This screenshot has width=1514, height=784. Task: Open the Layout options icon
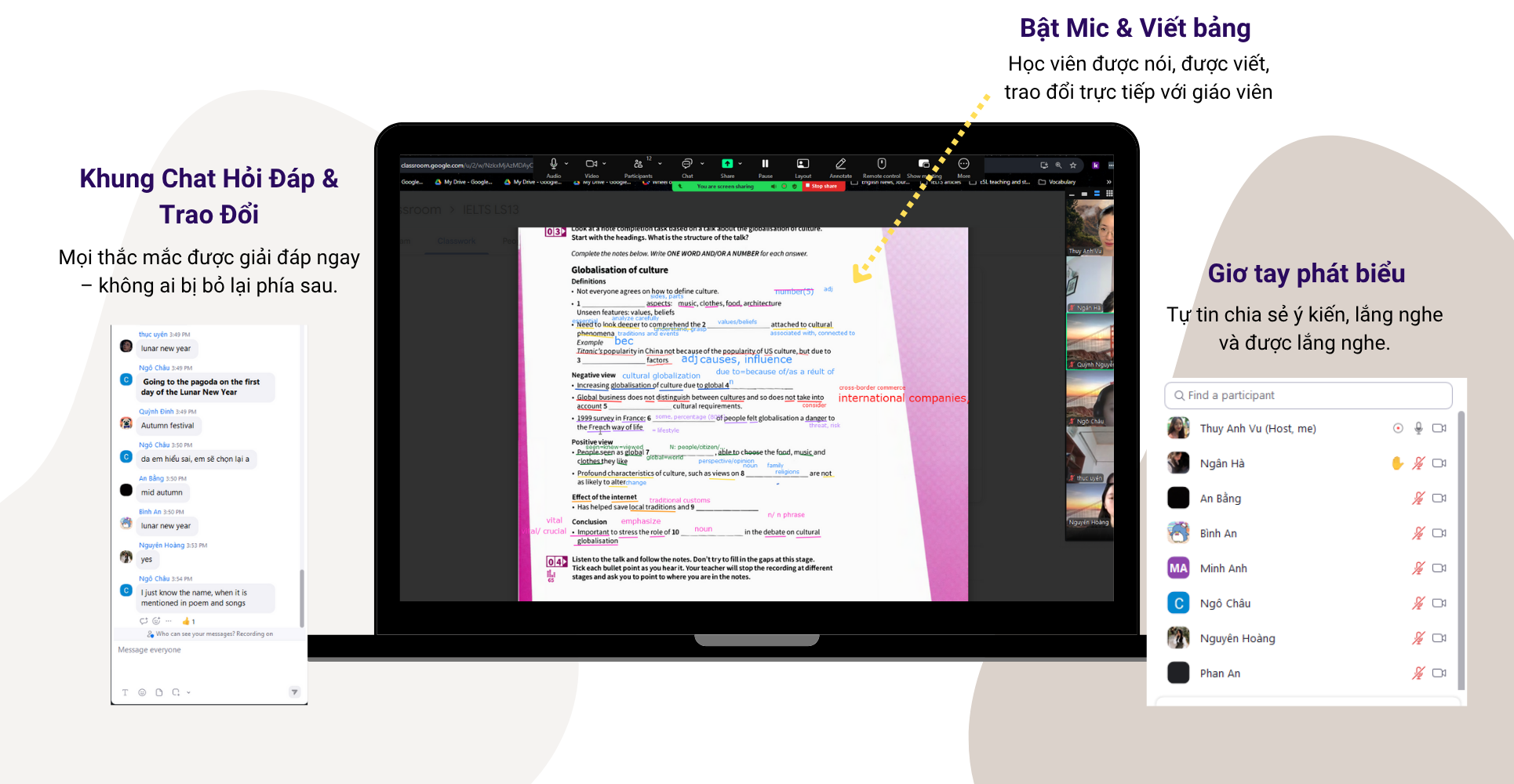point(802,165)
